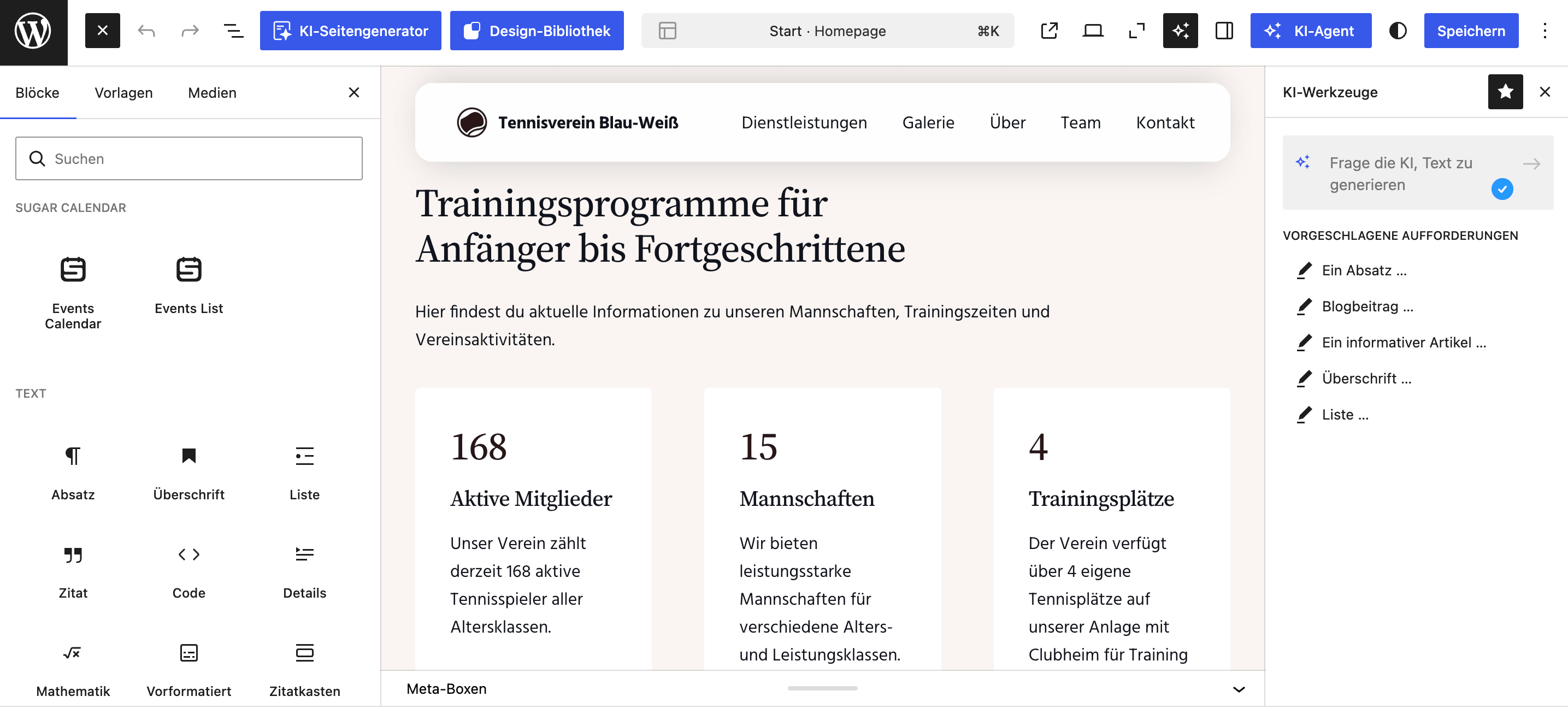1568x708 pixels.
Task: Redo the last change
Action: [190, 31]
